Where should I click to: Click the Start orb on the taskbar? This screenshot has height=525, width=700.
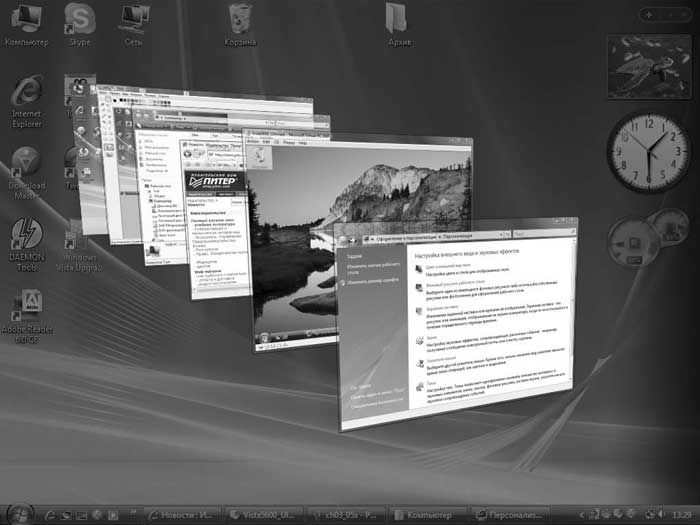click(19, 512)
